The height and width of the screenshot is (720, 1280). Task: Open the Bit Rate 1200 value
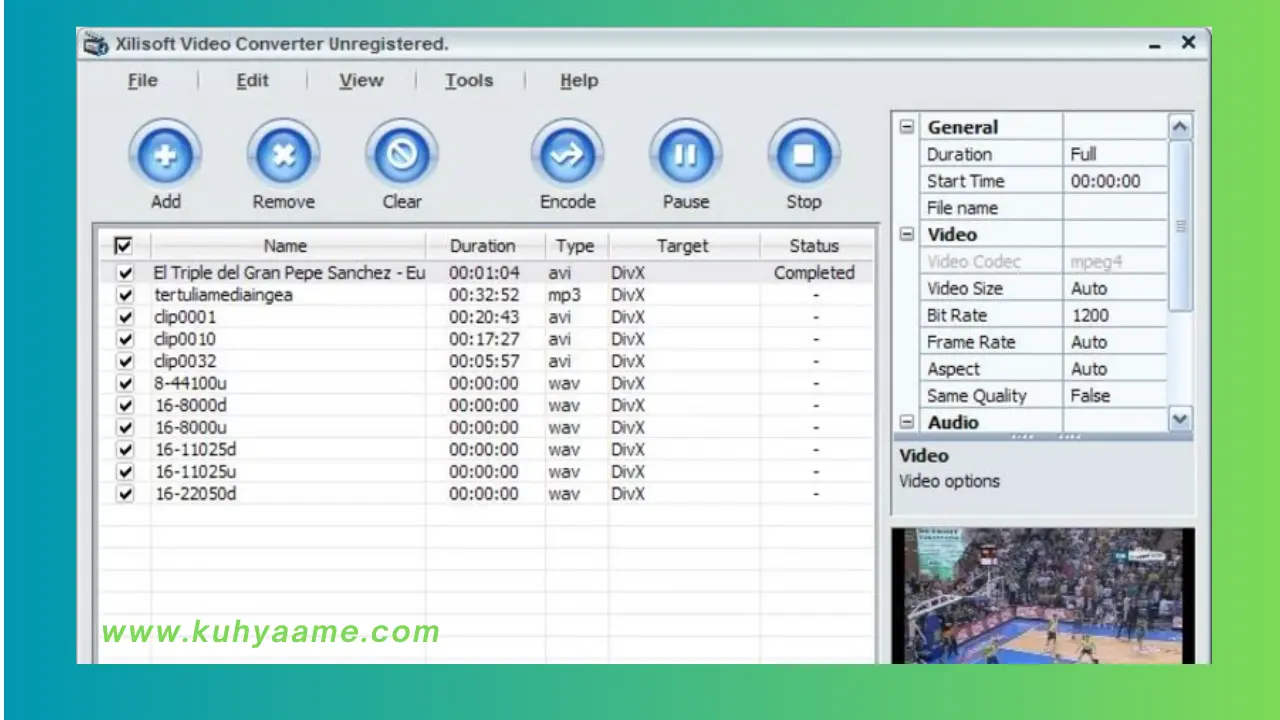point(1115,315)
